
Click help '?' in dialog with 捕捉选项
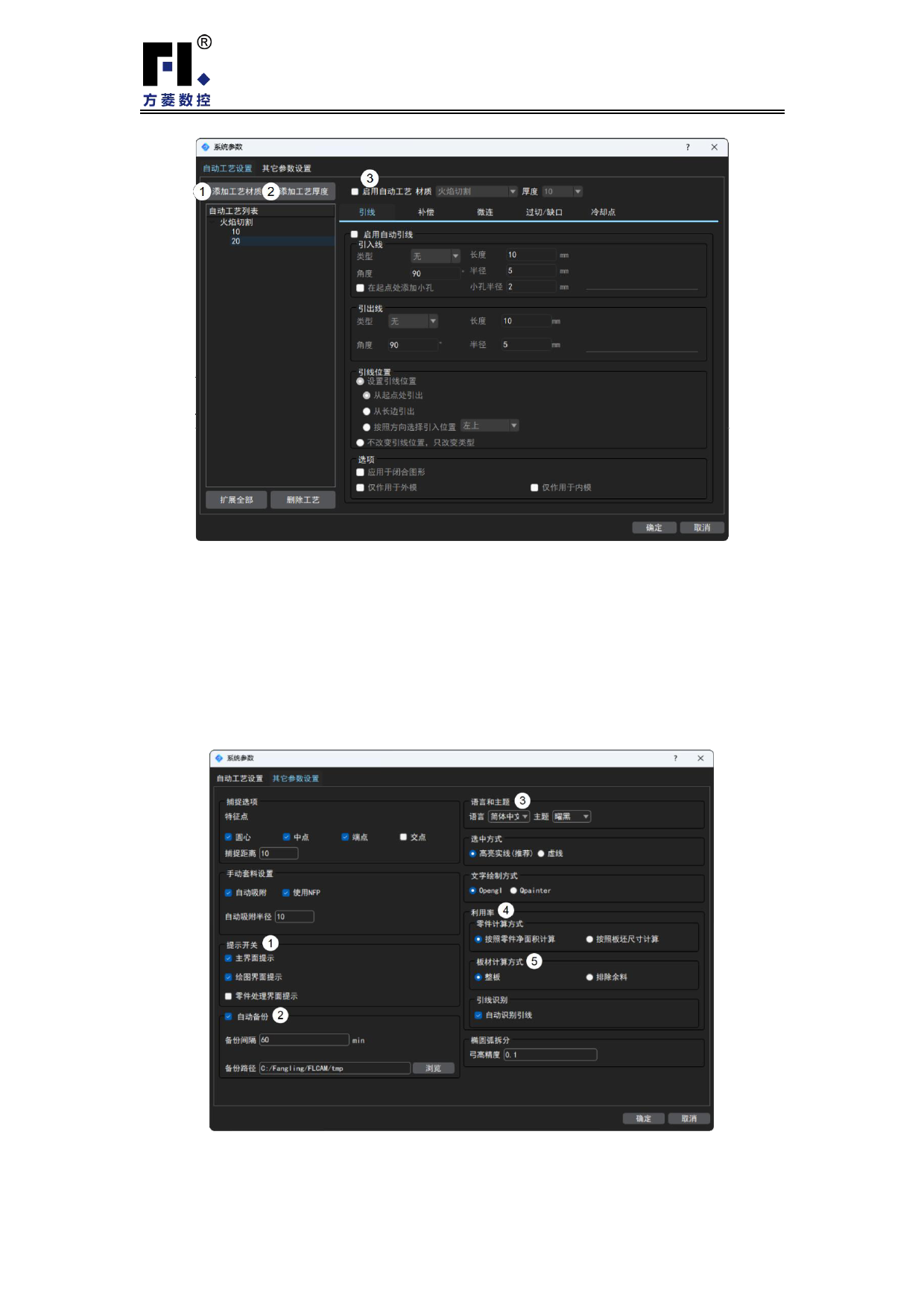(675, 759)
